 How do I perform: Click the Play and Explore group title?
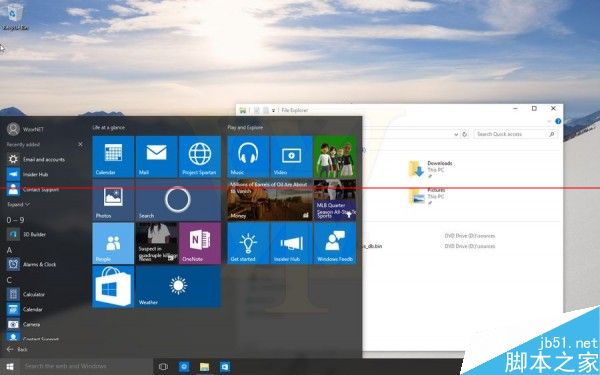coord(245,127)
